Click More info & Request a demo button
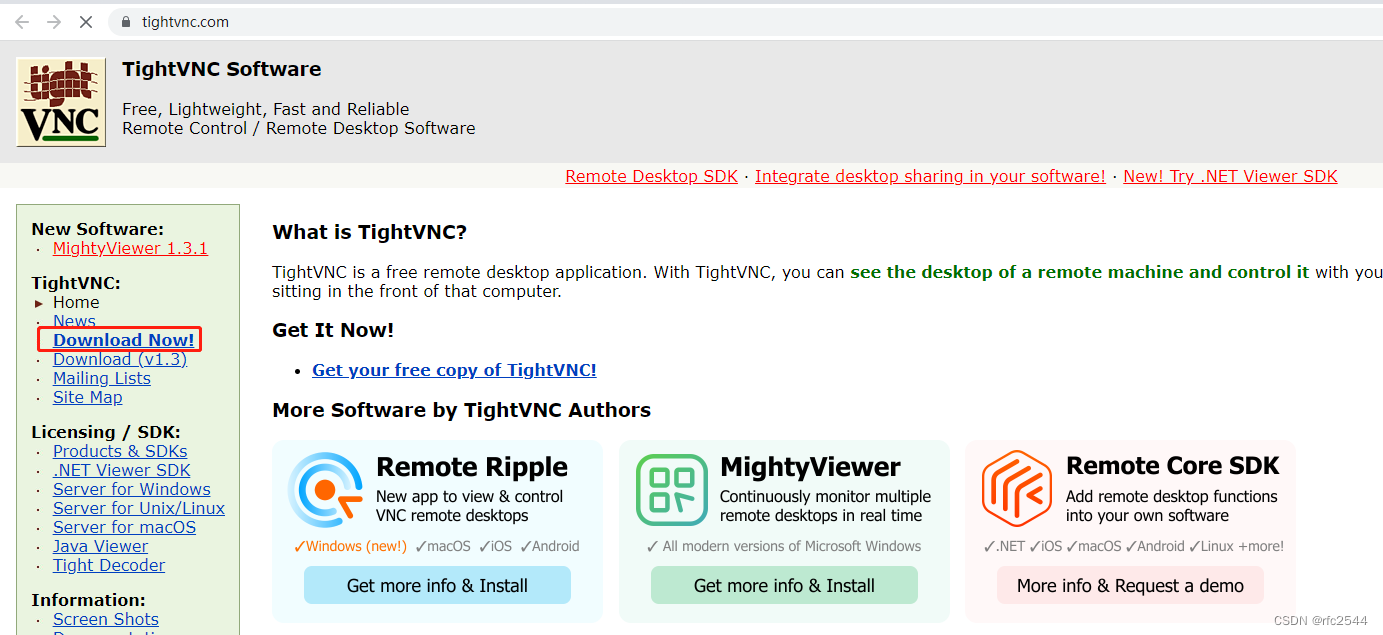Image resolution: width=1383 pixels, height=635 pixels. coord(1130,585)
